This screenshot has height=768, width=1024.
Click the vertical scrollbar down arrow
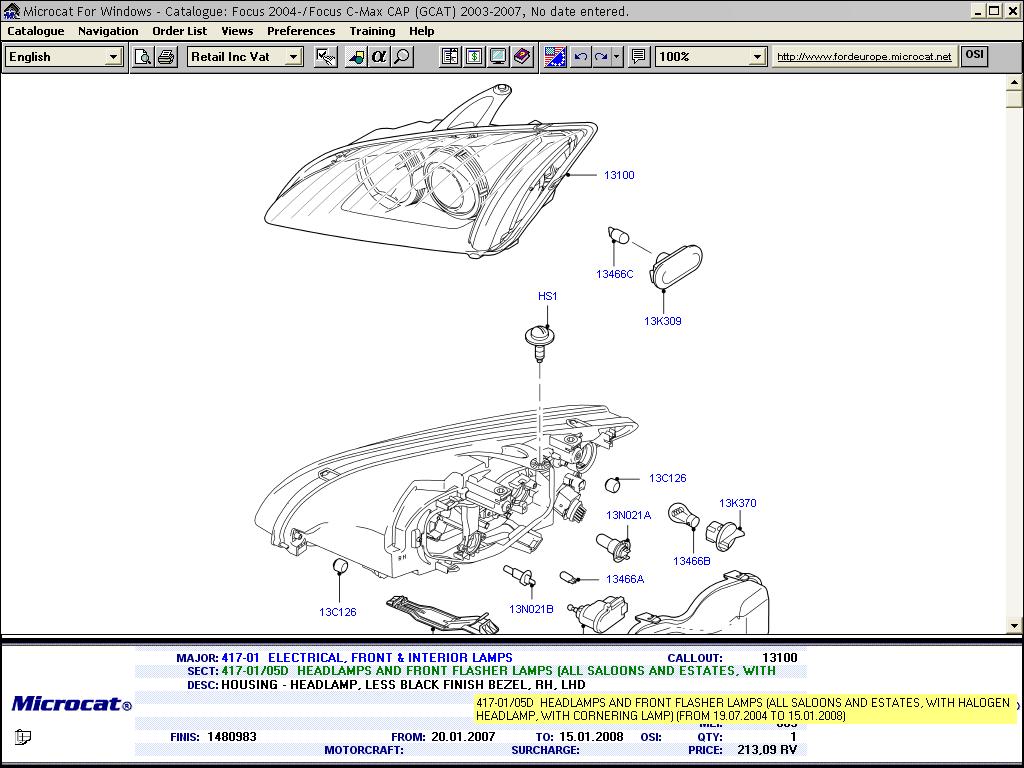click(x=1014, y=626)
